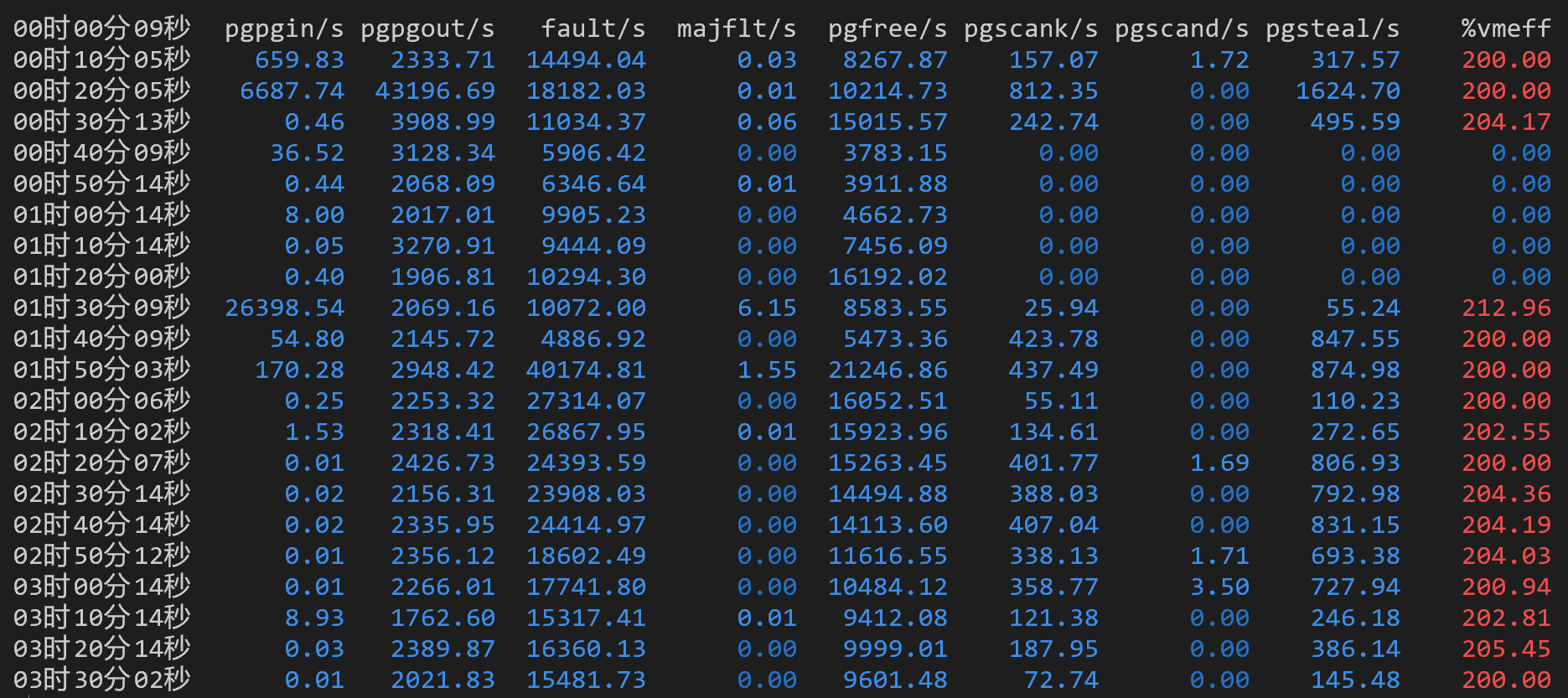Click the majflt value 6.15
The image size is (1568, 698).
point(767,308)
